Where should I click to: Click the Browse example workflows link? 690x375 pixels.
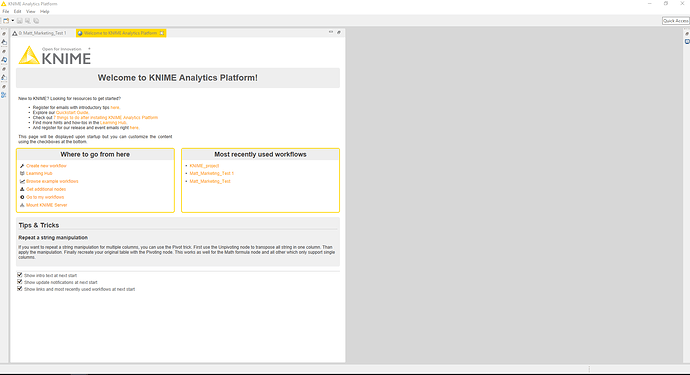point(52,181)
